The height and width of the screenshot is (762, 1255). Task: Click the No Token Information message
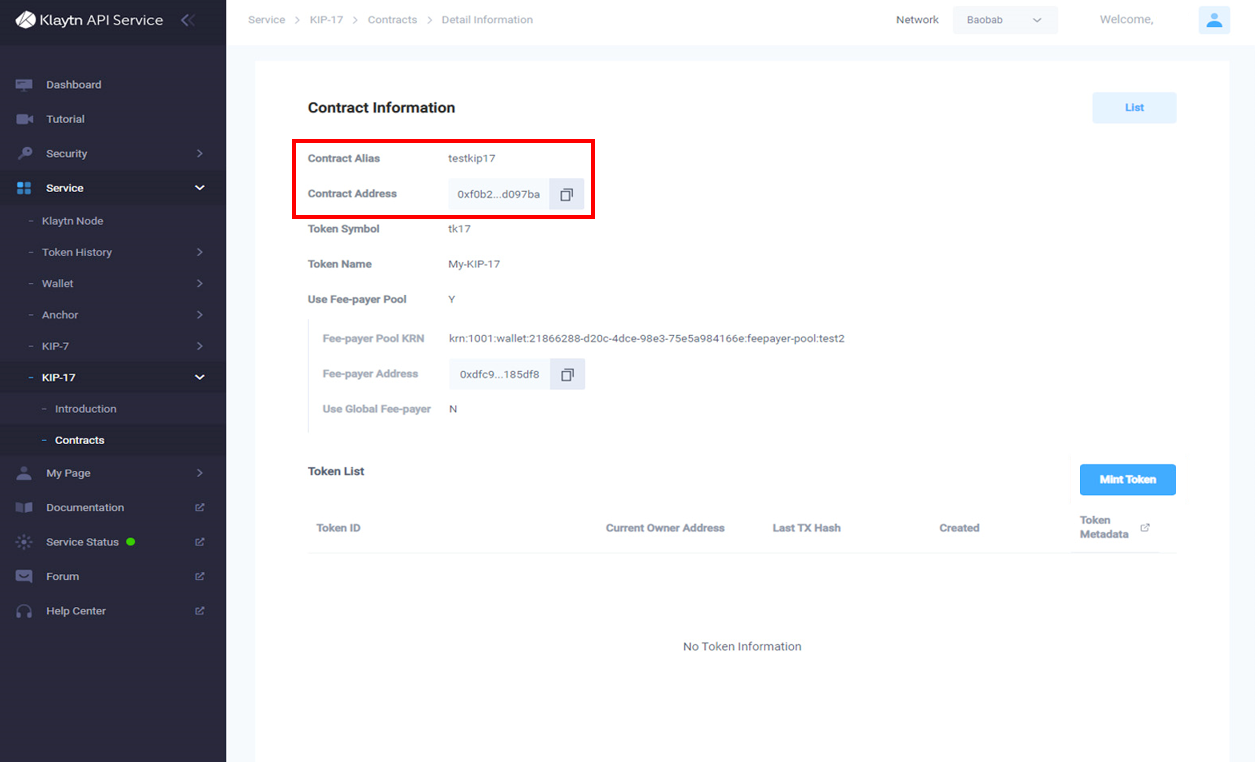742,647
